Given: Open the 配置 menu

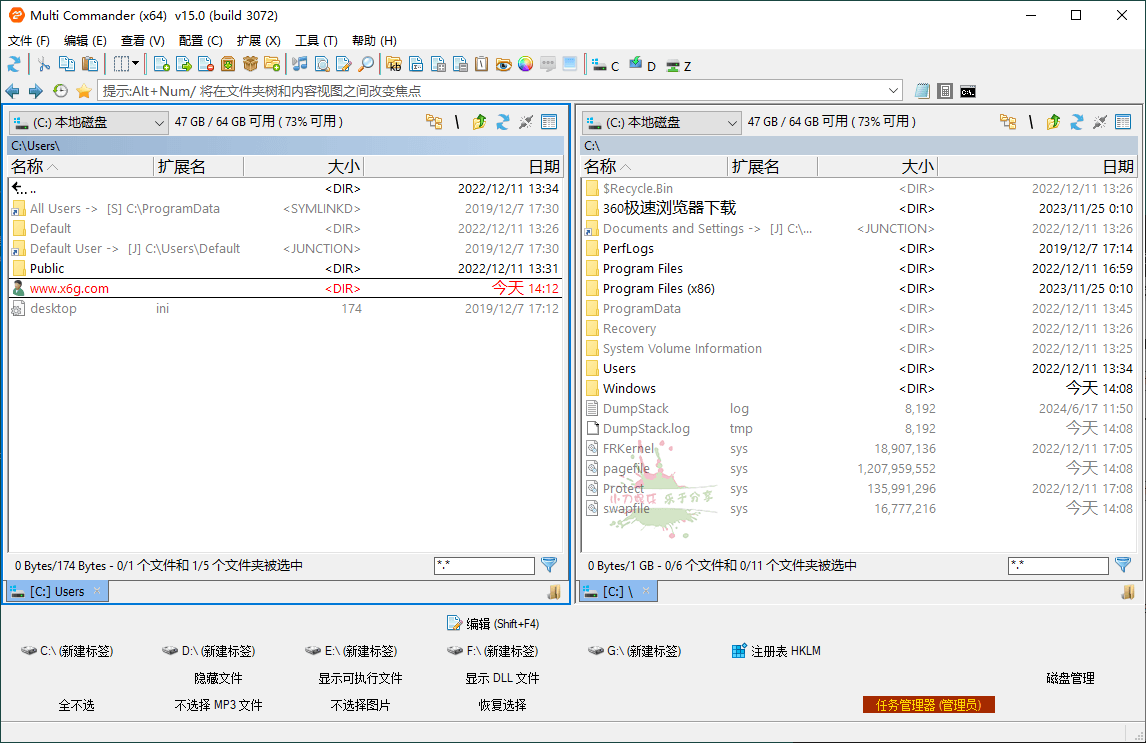Looking at the screenshot, I should coord(199,40).
